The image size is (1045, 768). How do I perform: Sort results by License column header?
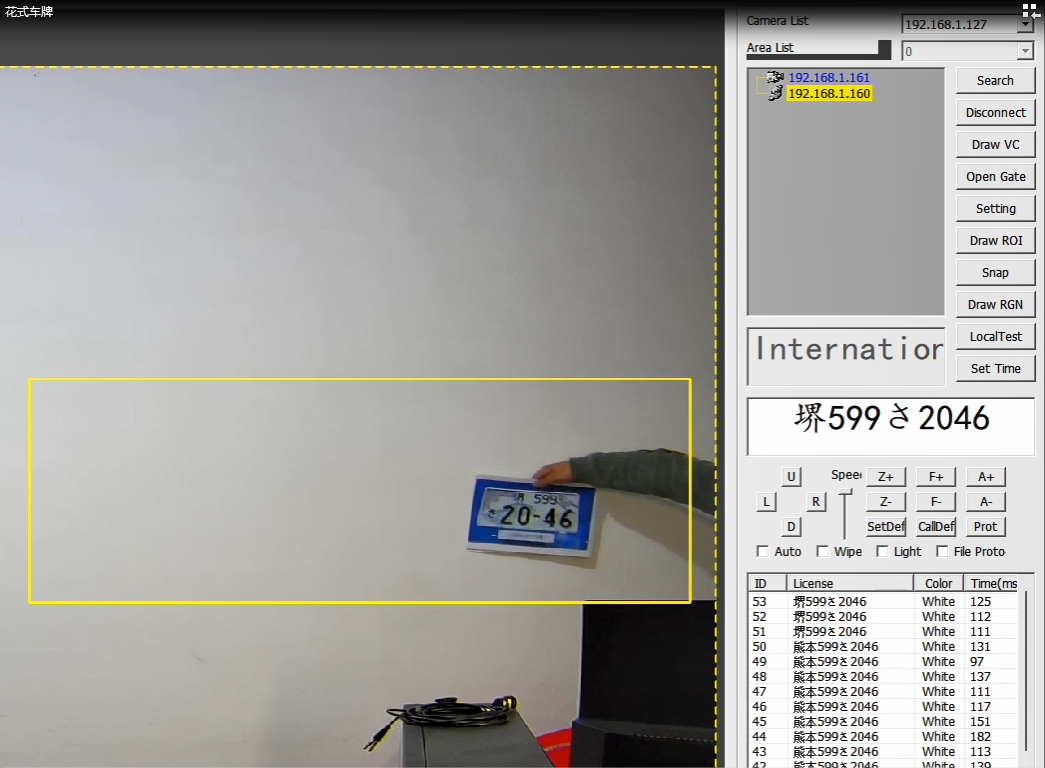coord(849,583)
